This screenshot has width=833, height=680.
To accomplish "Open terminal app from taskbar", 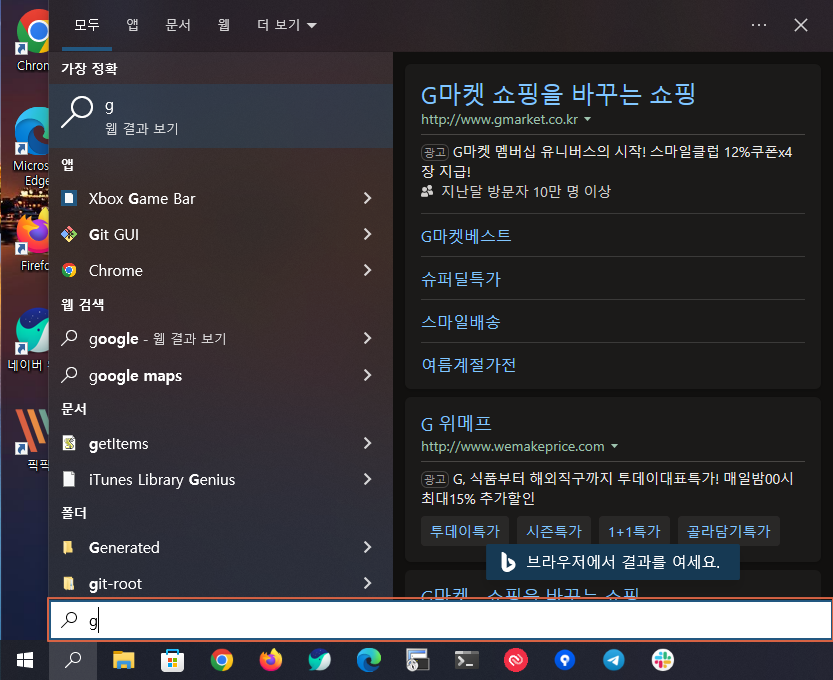I will pyautogui.click(x=467, y=660).
